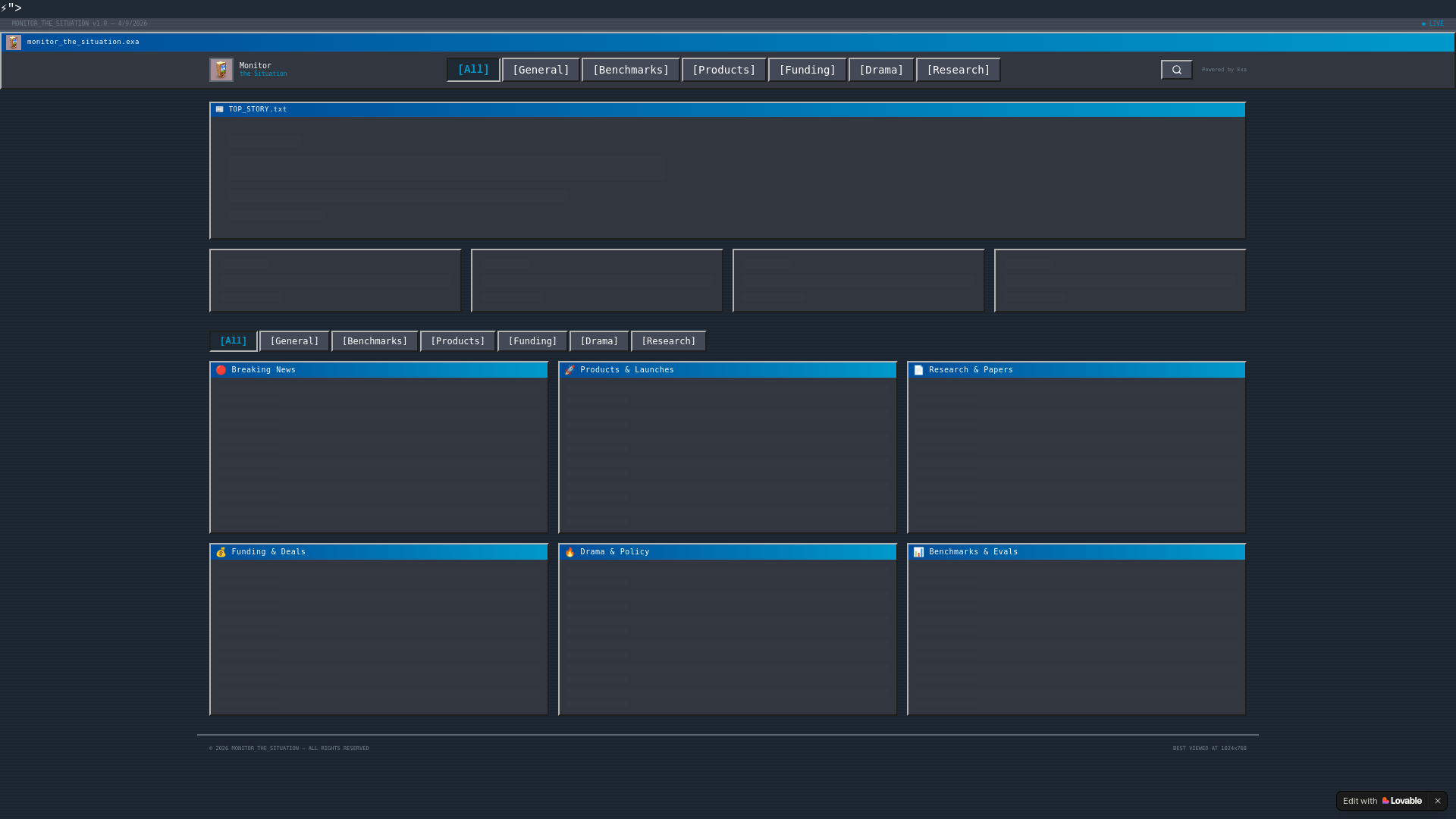The image size is (1456, 819).
Task: Click the Monitor the Situation title text
Action: tap(262, 70)
